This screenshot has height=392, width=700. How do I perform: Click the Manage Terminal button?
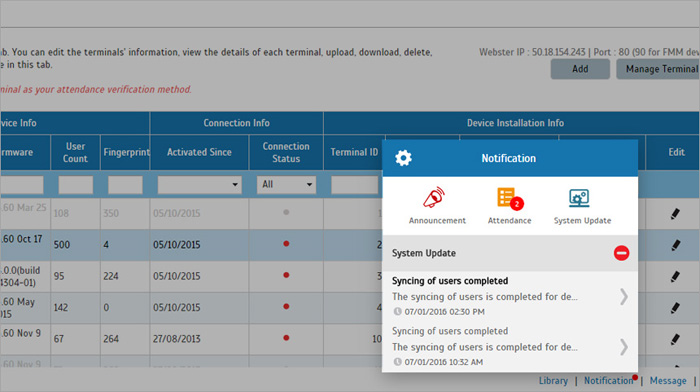point(658,69)
